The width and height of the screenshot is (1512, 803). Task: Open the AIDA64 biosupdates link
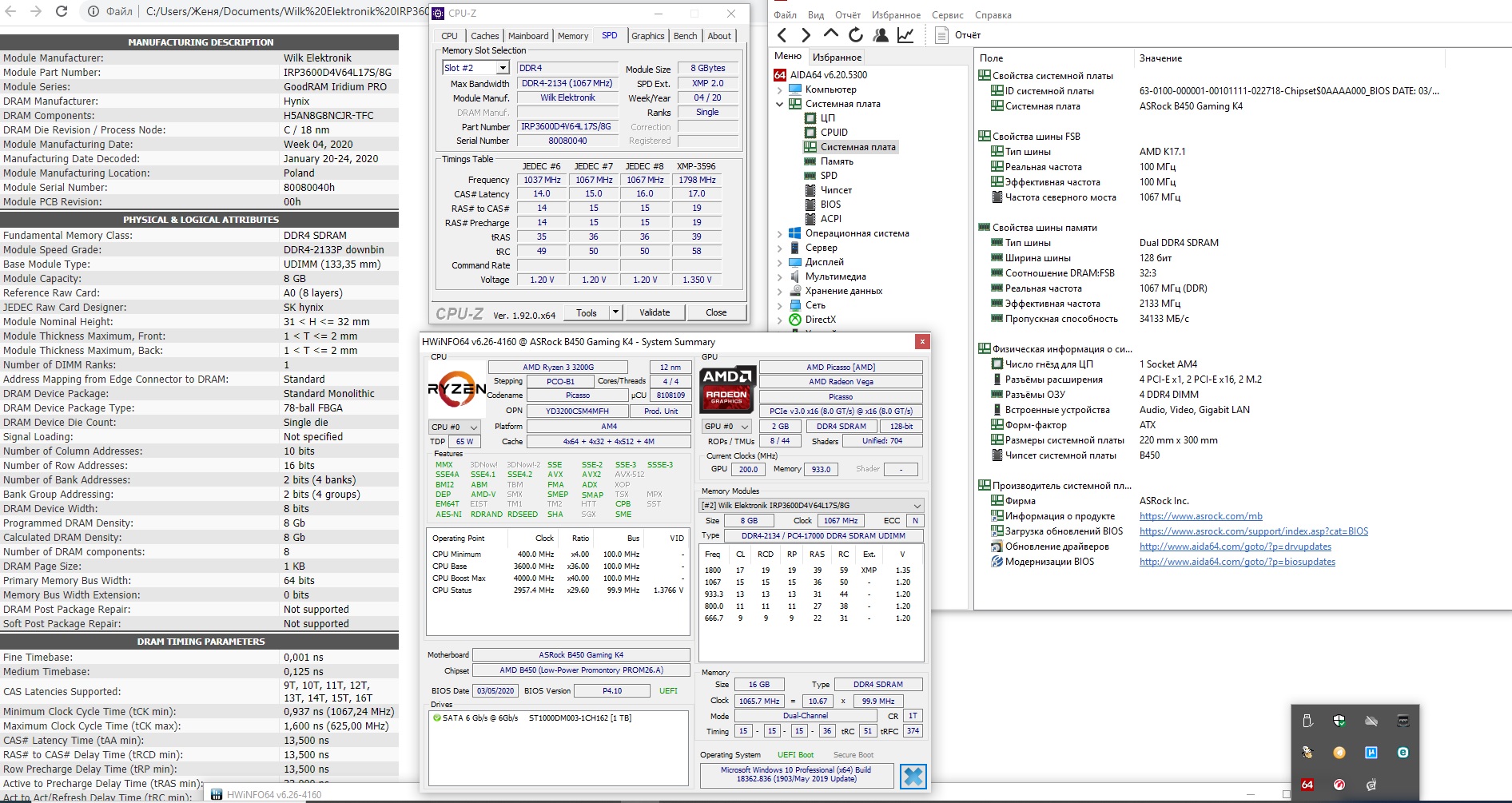1237,562
